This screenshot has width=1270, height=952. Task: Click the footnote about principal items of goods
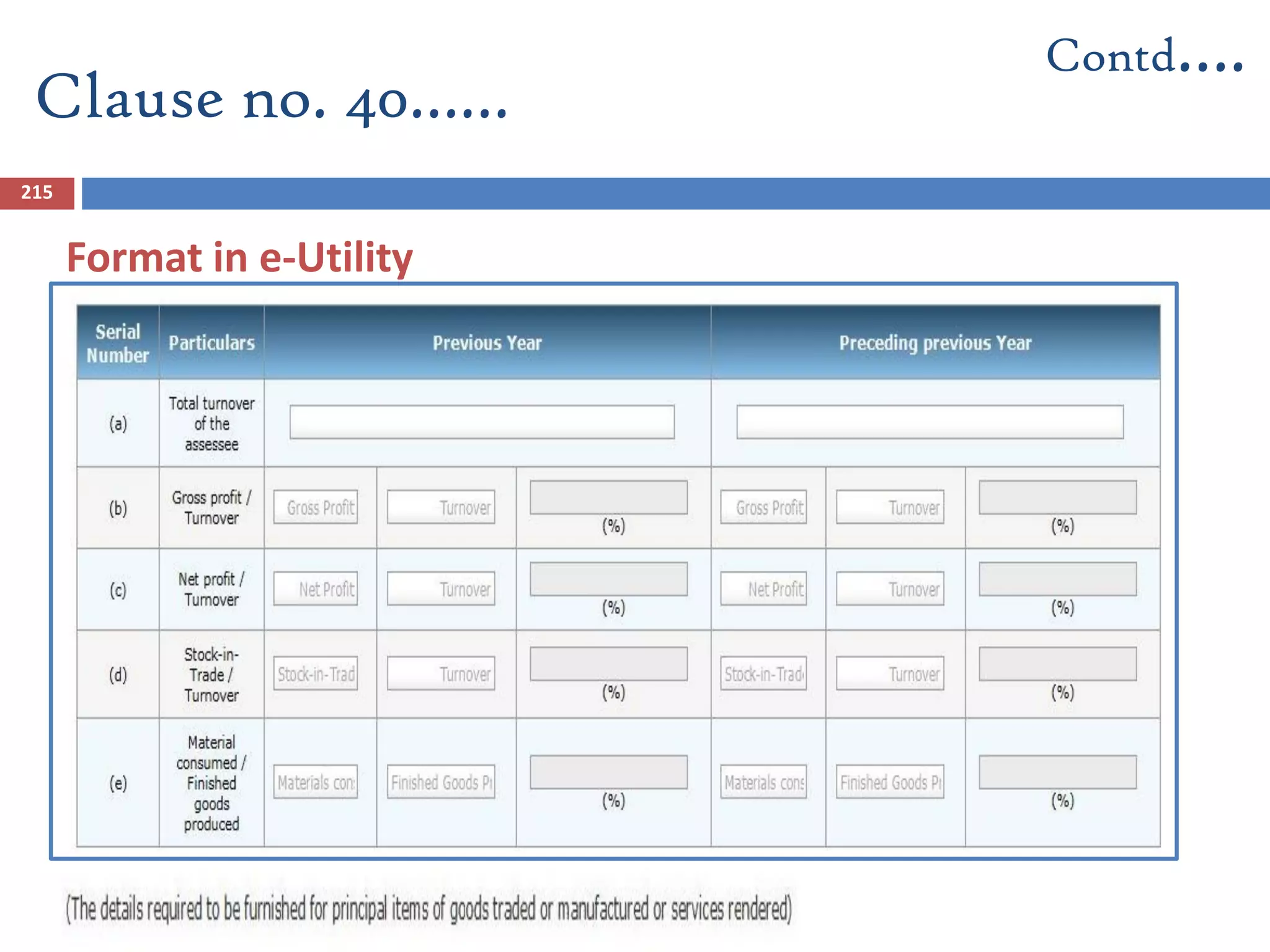(429, 909)
